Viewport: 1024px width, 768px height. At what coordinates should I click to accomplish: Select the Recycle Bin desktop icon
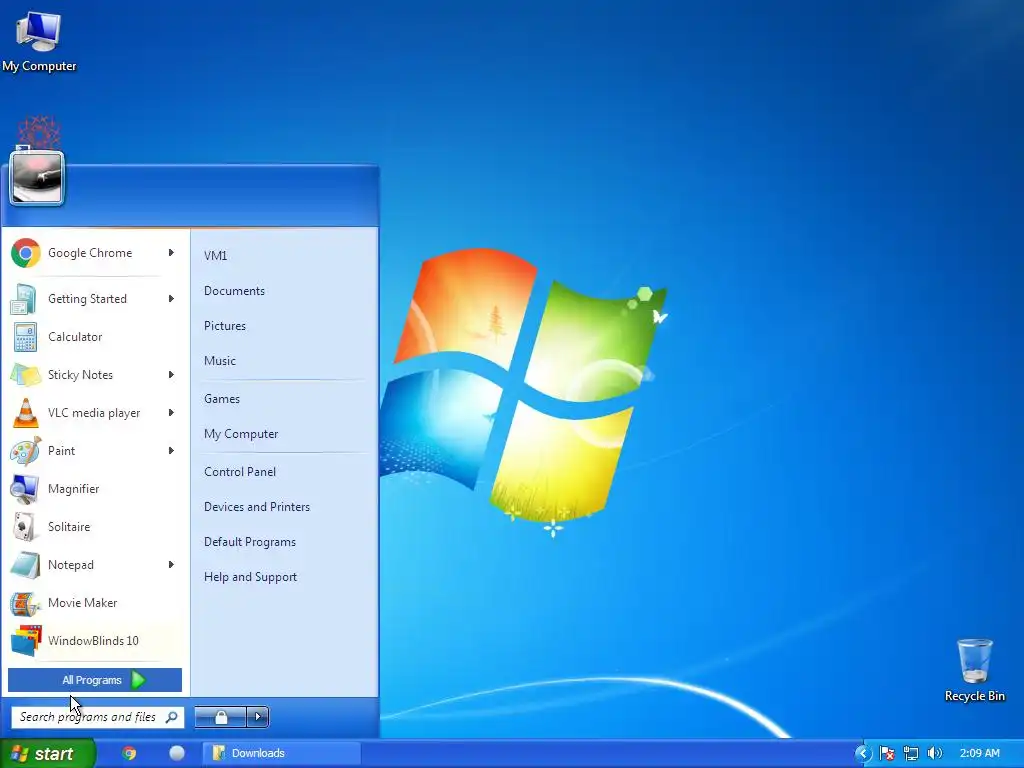pyautogui.click(x=974, y=670)
